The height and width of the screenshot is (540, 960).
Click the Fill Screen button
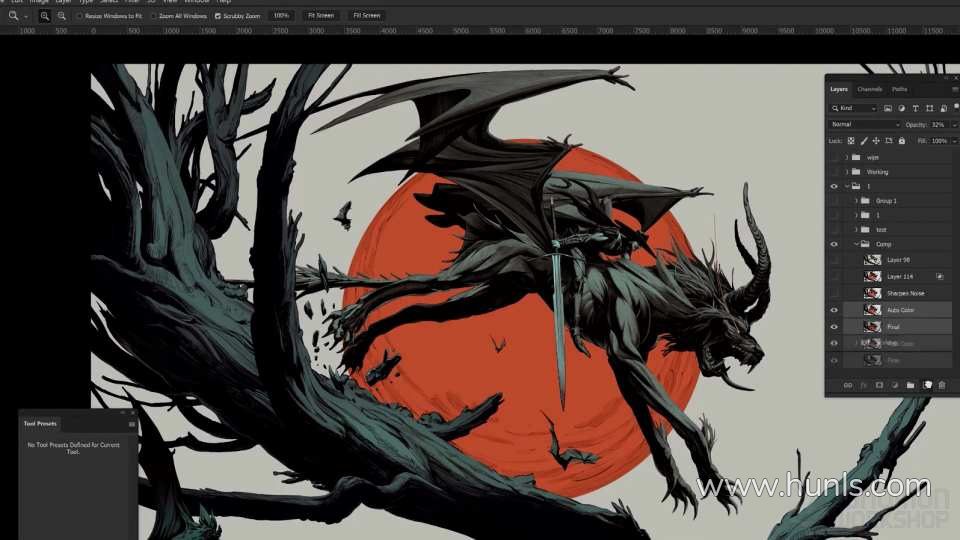pos(367,16)
